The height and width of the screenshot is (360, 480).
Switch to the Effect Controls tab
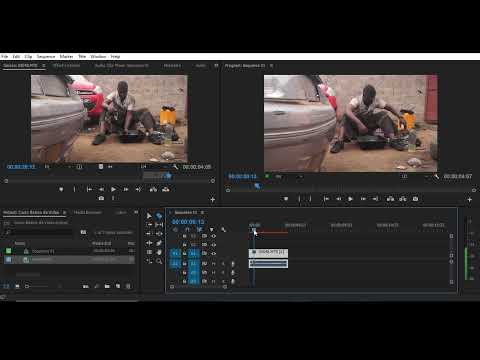click(66, 65)
